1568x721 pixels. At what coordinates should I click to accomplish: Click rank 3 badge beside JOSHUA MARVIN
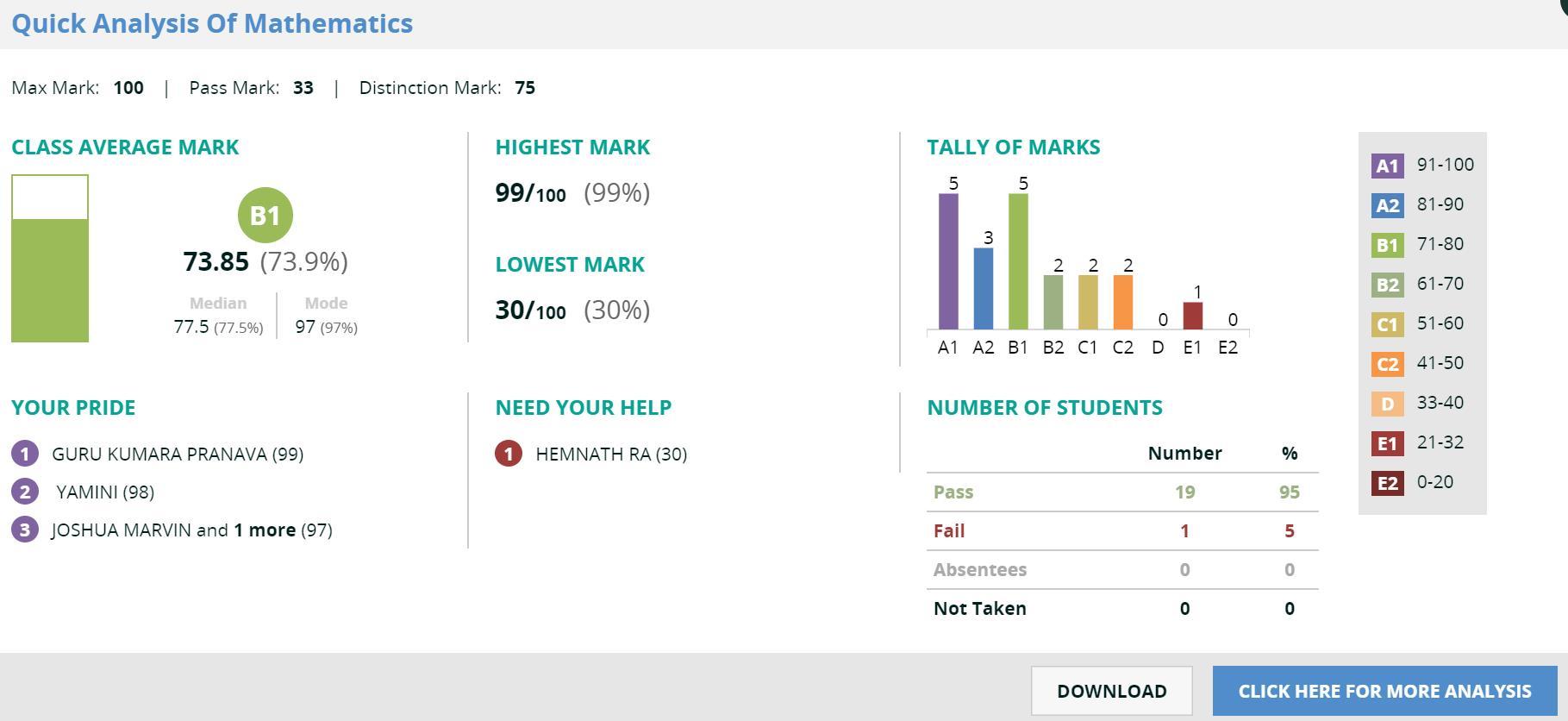tap(25, 530)
